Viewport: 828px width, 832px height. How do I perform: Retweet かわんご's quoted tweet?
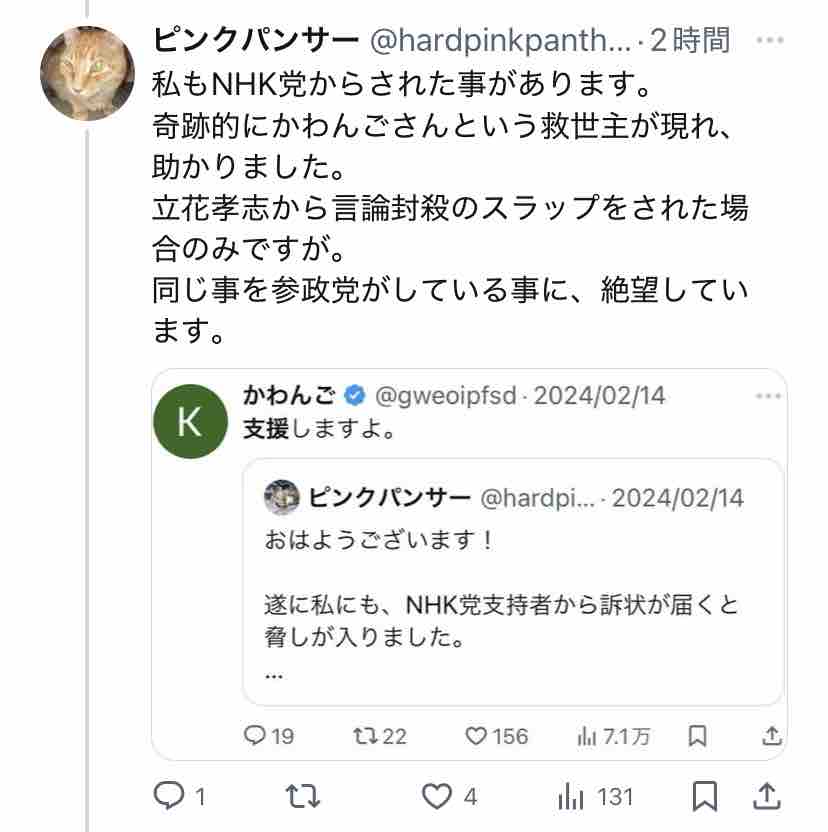(x=366, y=736)
